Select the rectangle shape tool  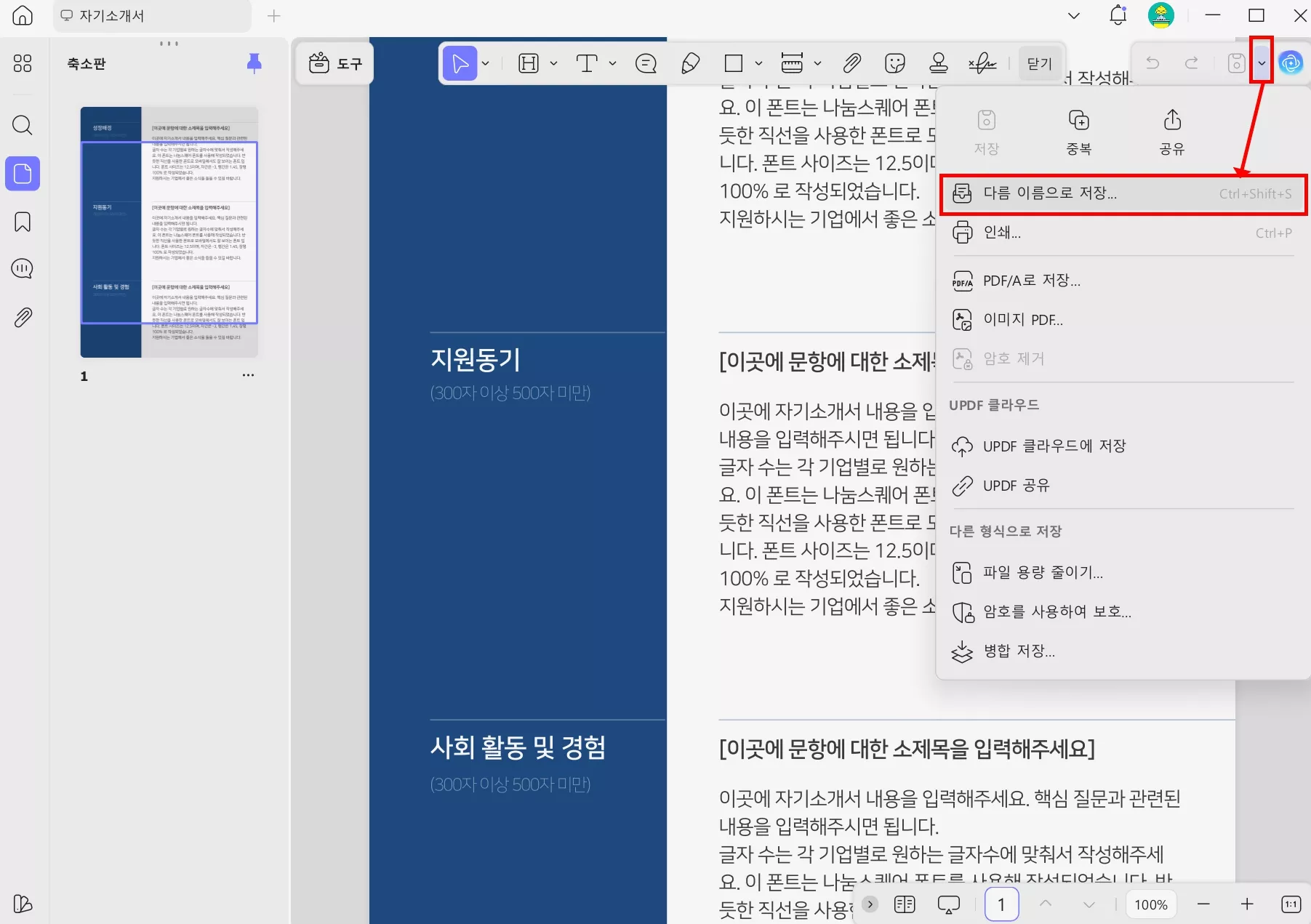click(733, 63)
